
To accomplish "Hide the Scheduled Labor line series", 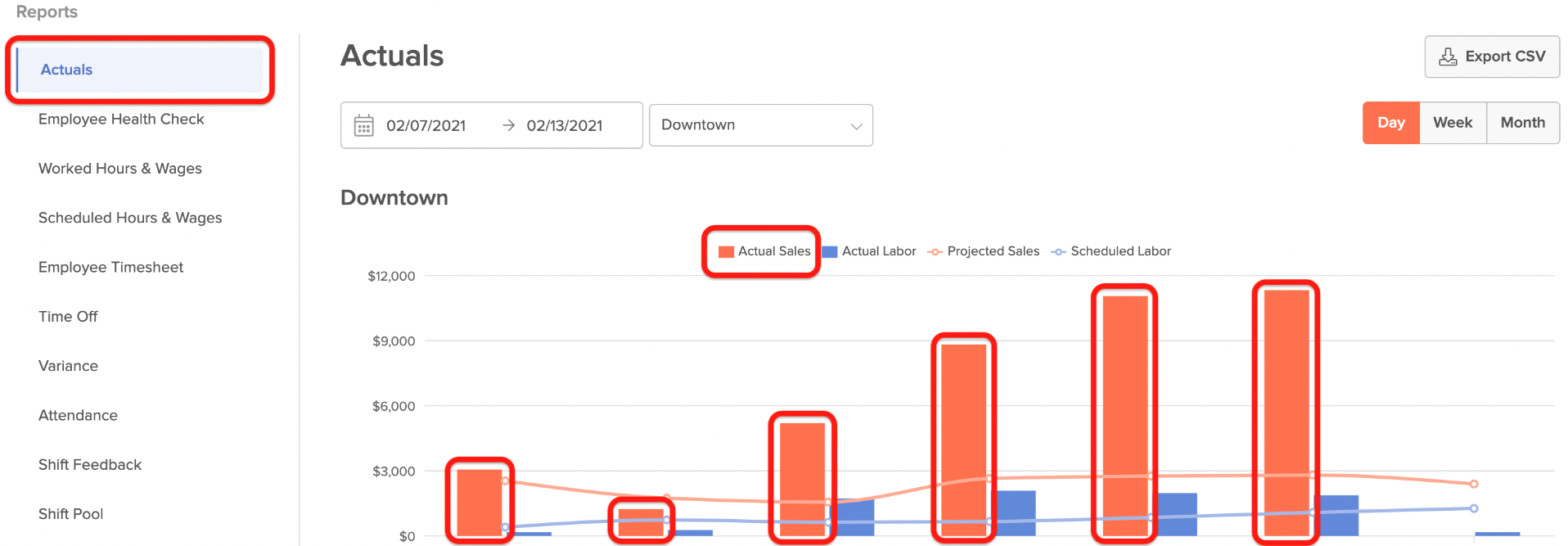I will (1111, 251).
